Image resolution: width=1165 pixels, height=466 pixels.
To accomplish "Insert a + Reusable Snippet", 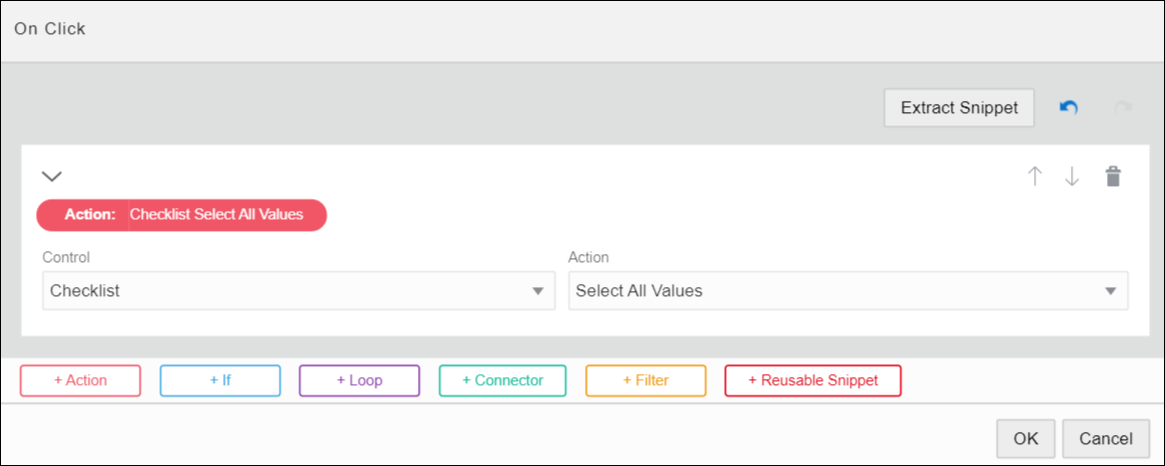I will 813,381.
